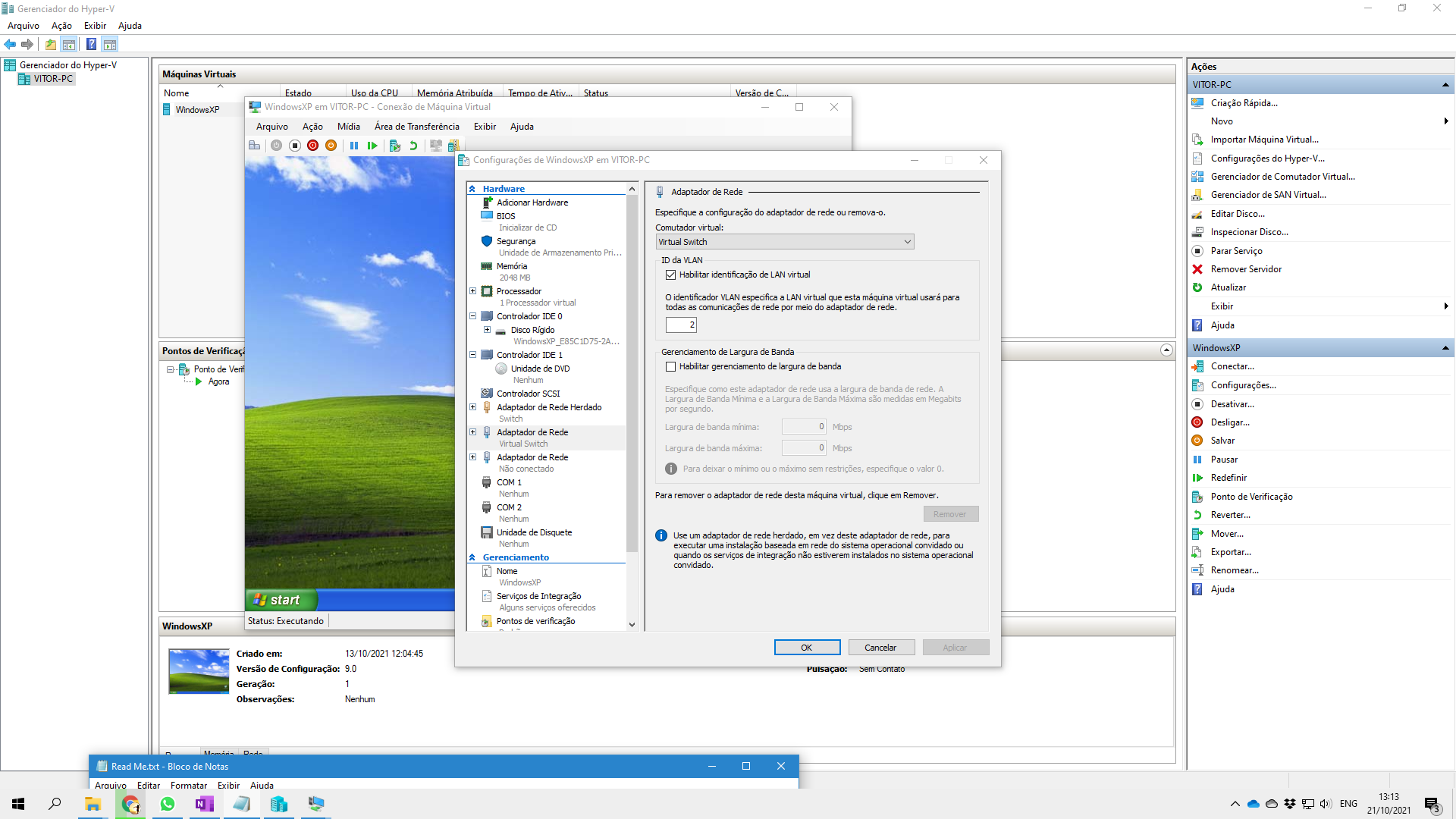Image resolution: width=1456 pixels, height=819 pixels.
Task: Click inside the VLAN ID input field
Action: tap(681, 325)
